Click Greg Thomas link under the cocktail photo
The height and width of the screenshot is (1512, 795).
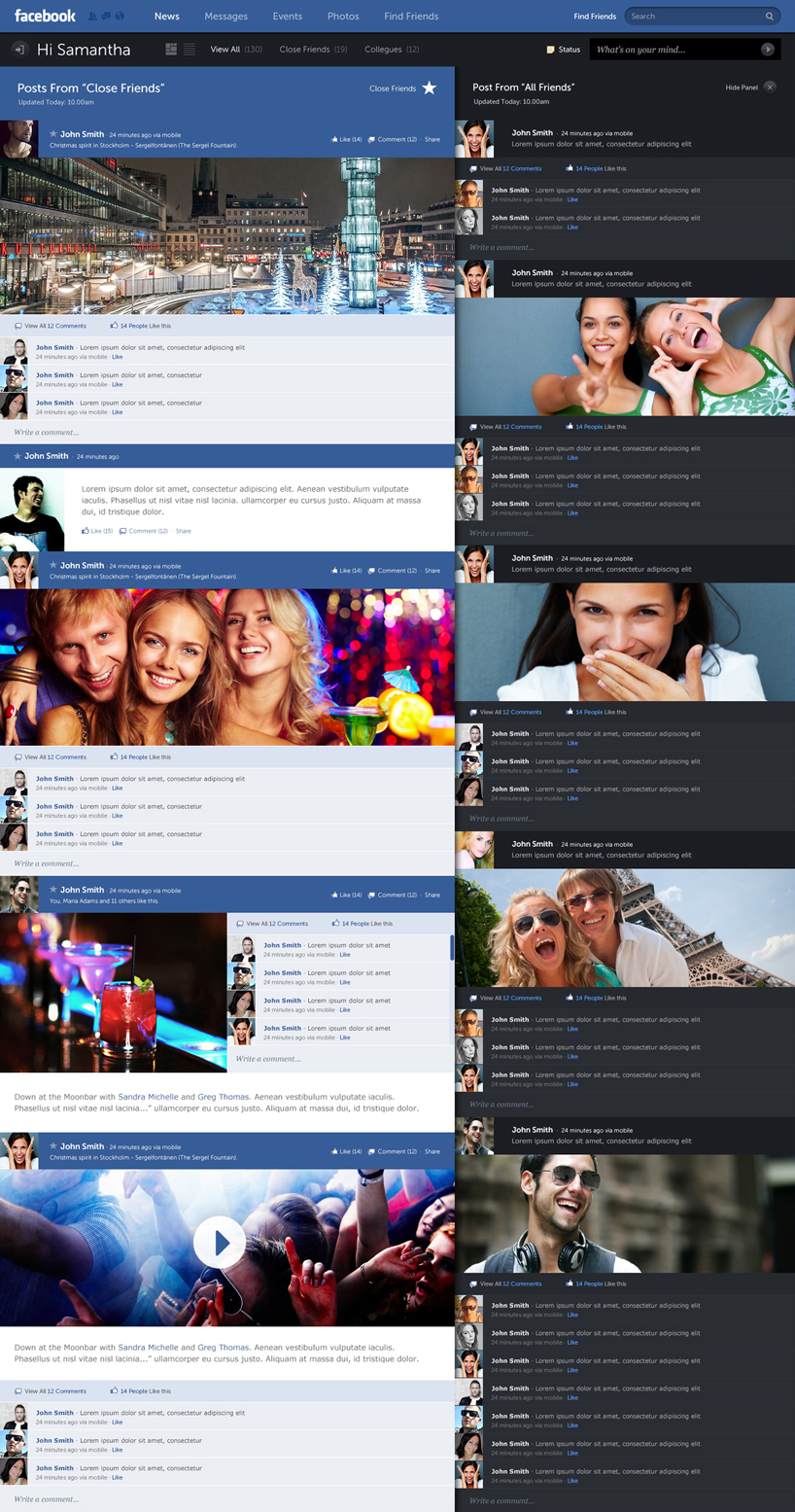pyautogui.click(x=223, y=1097)
